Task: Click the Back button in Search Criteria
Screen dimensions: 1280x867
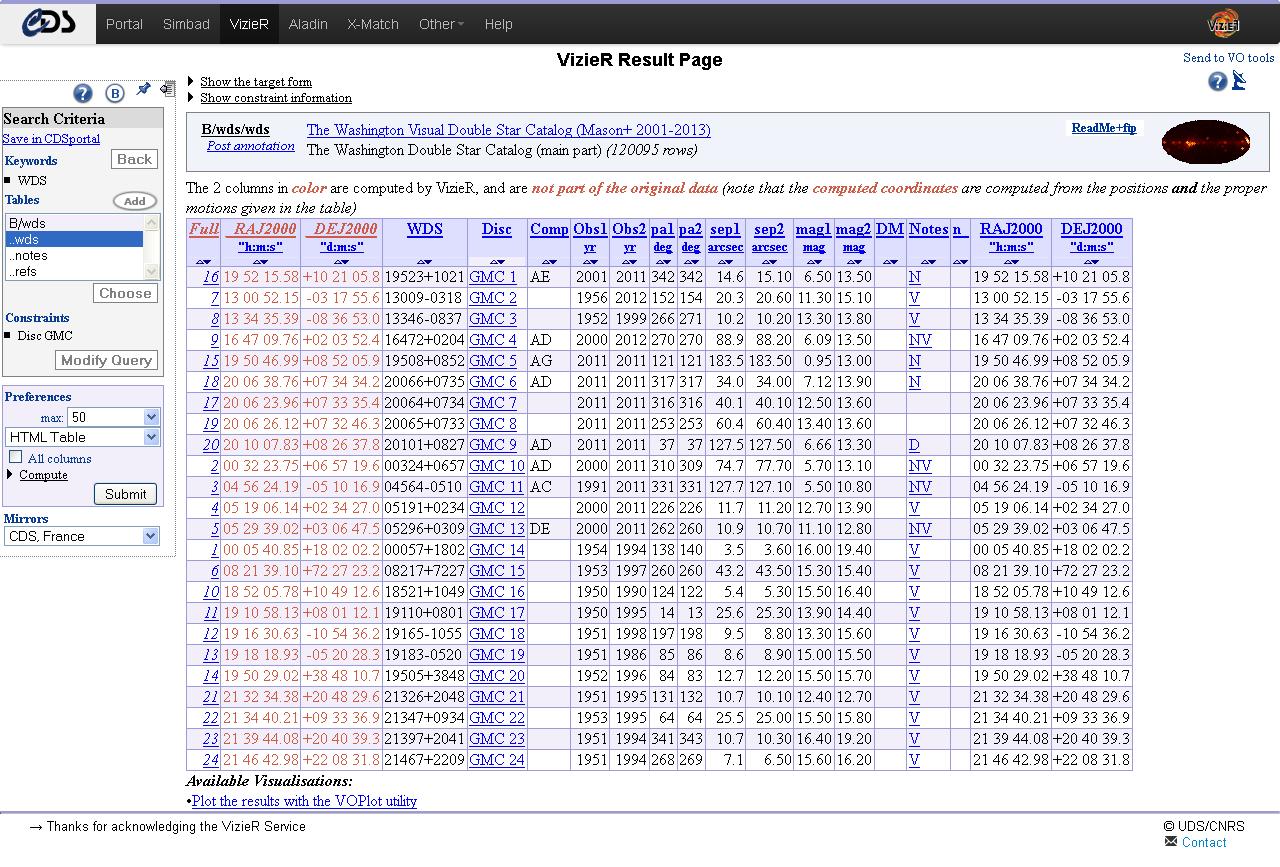Action: click(134, 159)
